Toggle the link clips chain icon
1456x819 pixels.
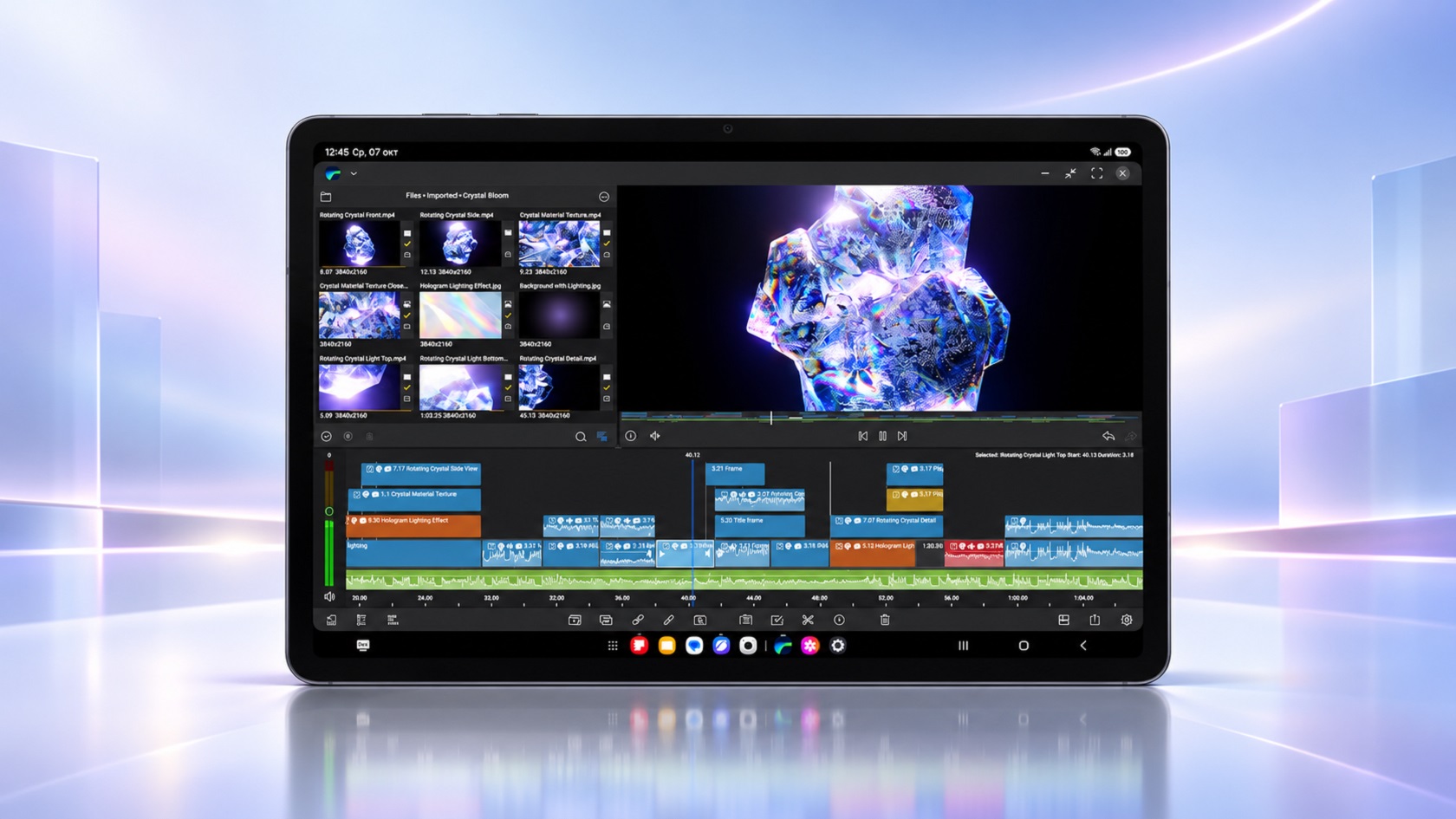click(x=638, y=620)
